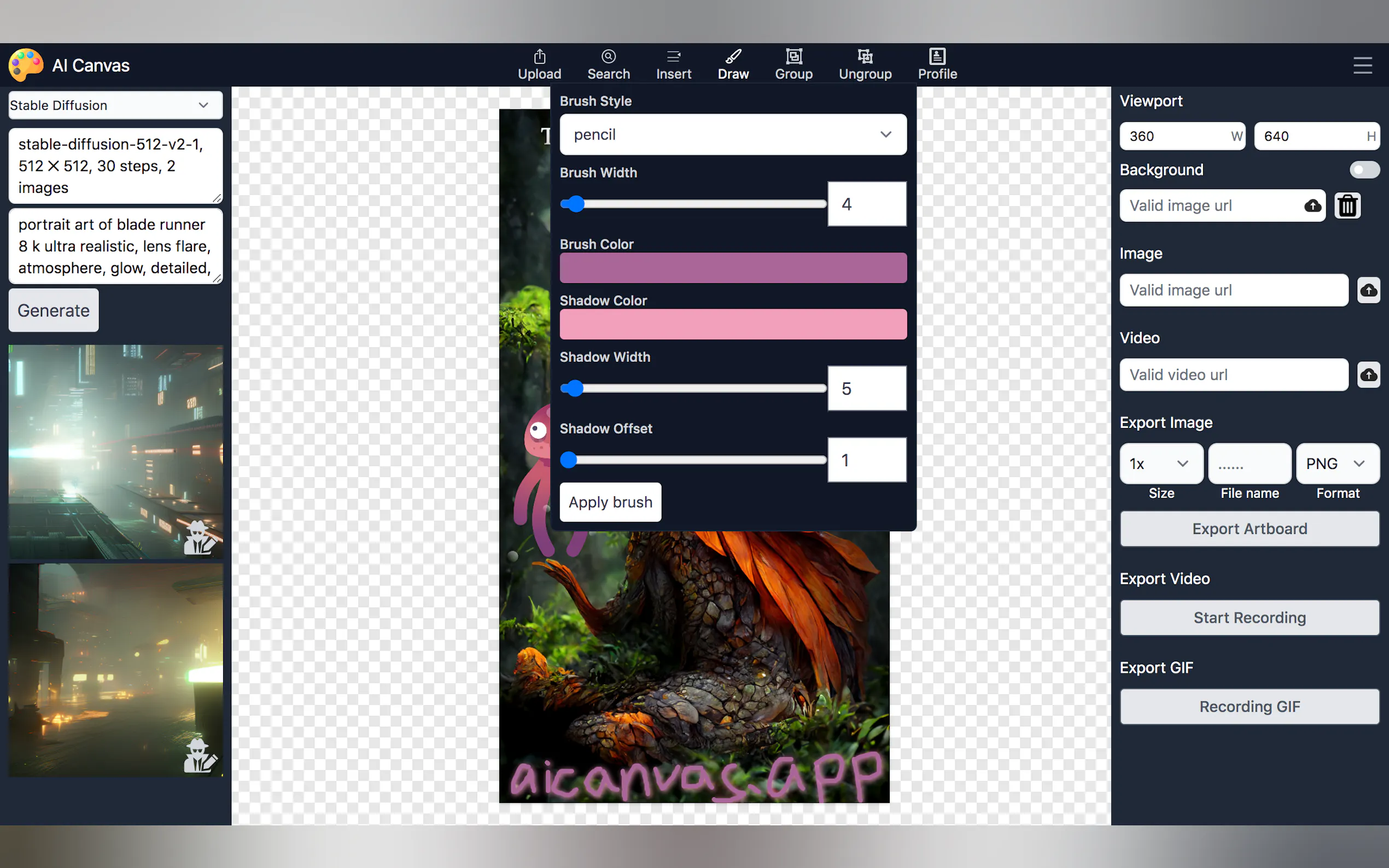
Task: Toggle the Background switch
Action: point(1364,170)
